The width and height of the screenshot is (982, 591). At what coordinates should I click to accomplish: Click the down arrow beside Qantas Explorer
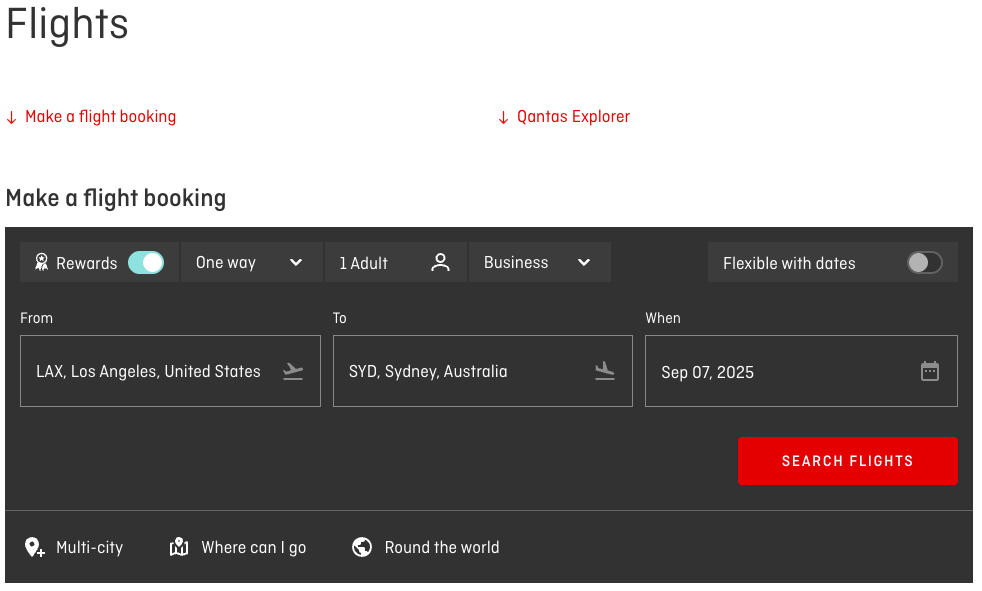click(x=503, y=118)
